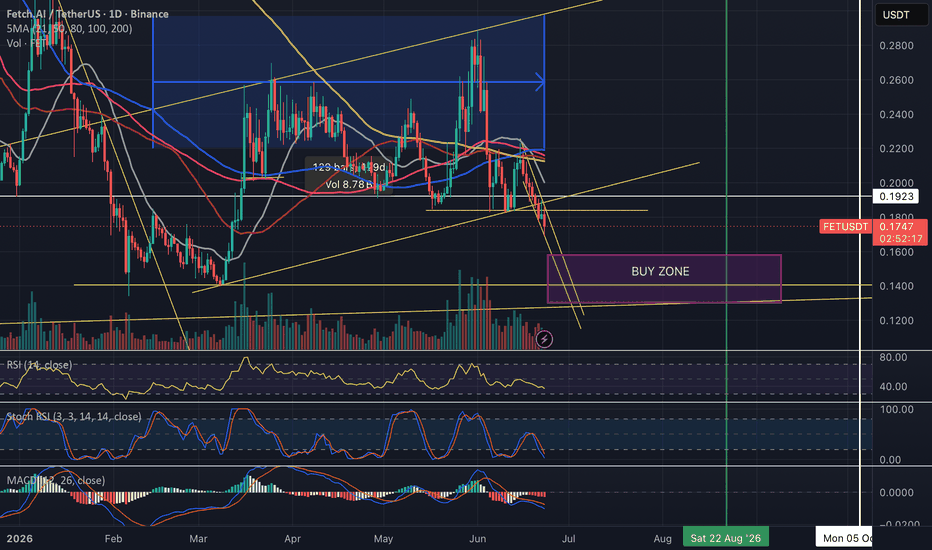Click the Stoch RSI 100.00 scale label
Viewport: 932px width, 550px height.
point(896,409)
